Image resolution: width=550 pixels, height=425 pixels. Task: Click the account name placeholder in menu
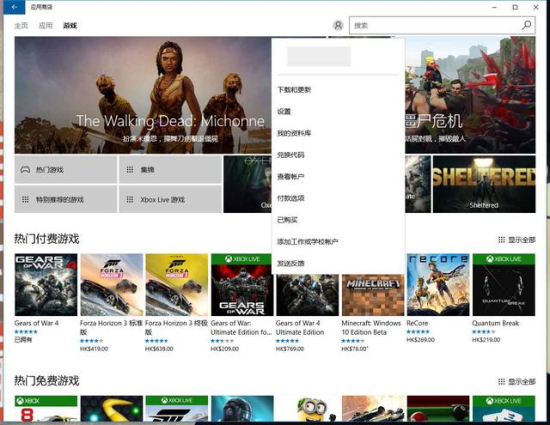(319, 56)
